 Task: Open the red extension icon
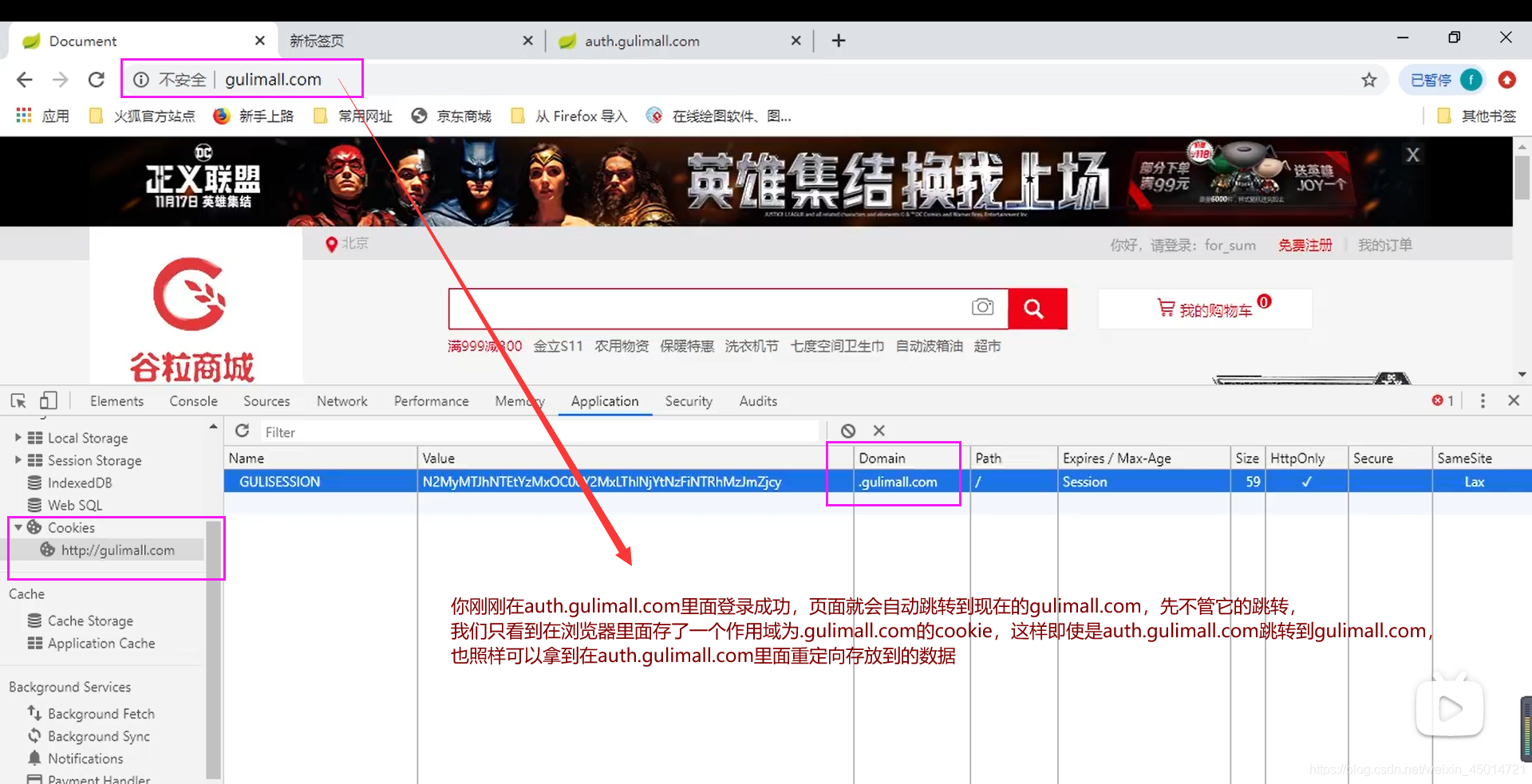tap(1506, 80)
